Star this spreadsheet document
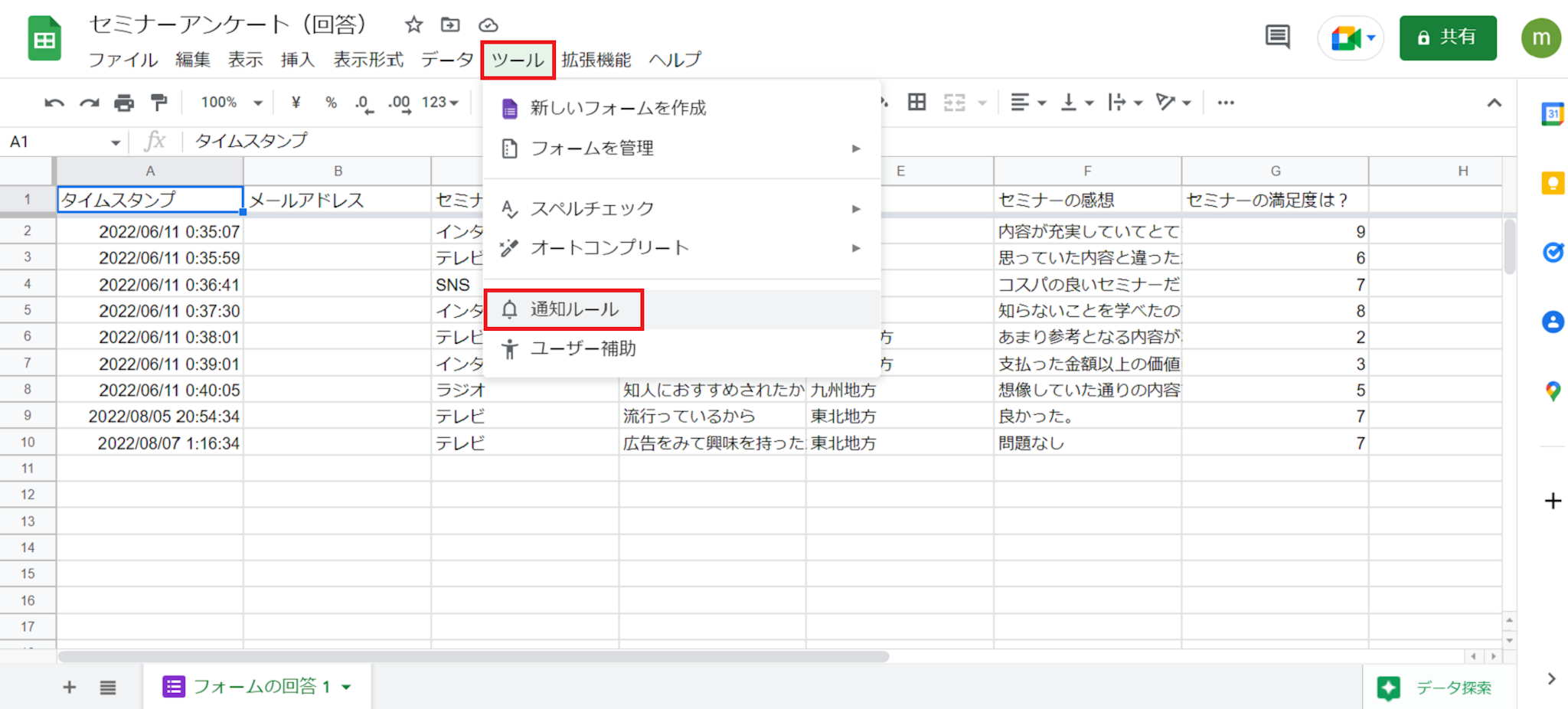The image size is (1568, 709). [414, 25]
